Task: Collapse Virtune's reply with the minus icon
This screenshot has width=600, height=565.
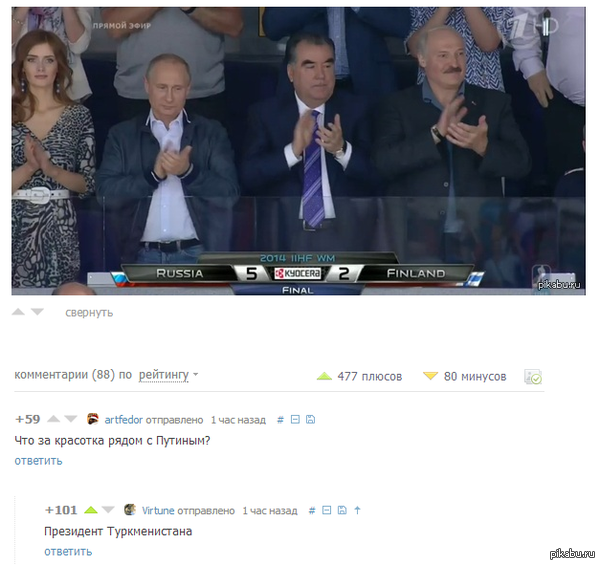Action: point(326,510)
